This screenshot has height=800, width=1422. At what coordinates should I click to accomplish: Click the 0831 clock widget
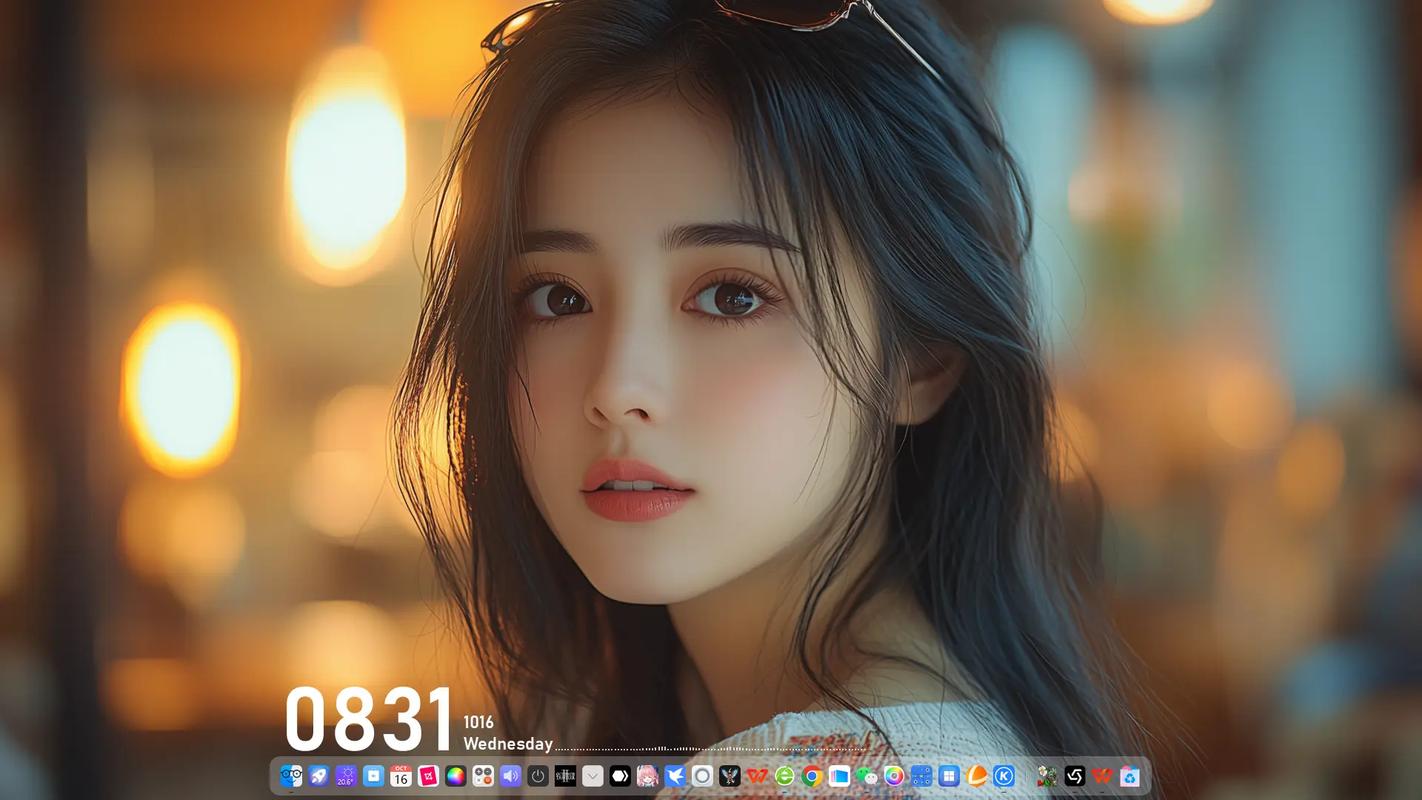click(x=369, y=719)
